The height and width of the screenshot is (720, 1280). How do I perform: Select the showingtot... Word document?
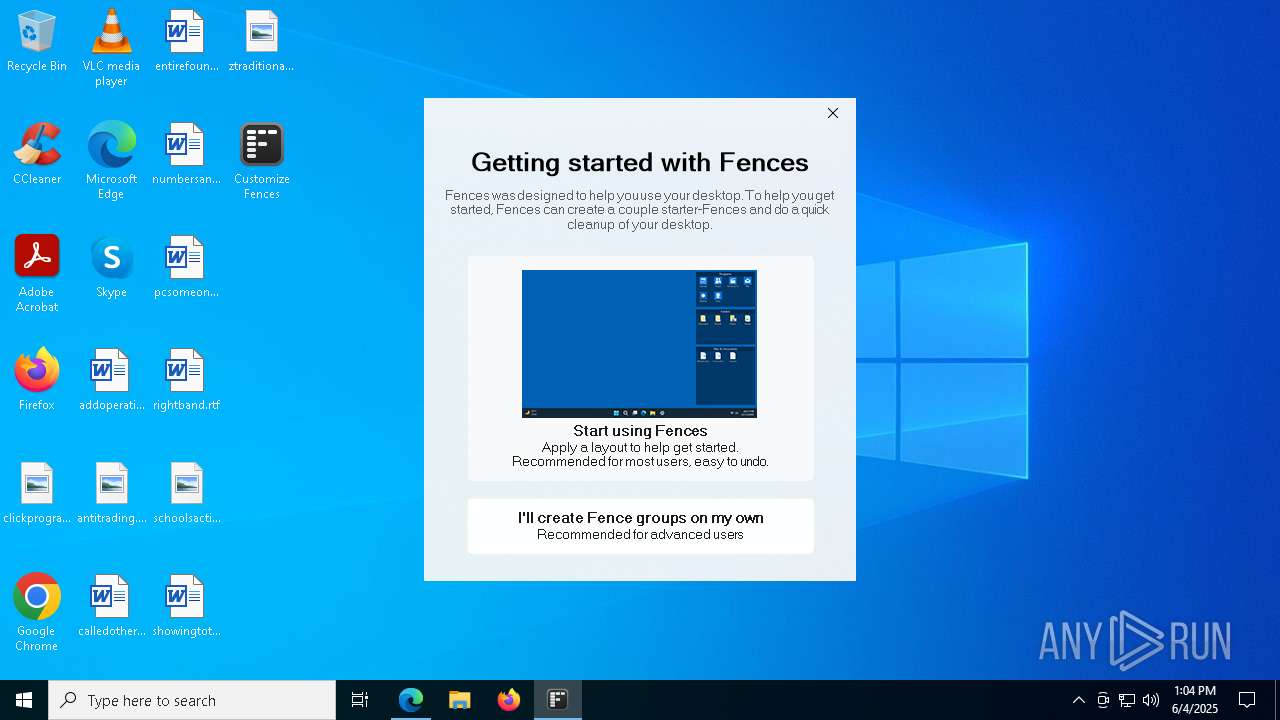tap(186, 607)
